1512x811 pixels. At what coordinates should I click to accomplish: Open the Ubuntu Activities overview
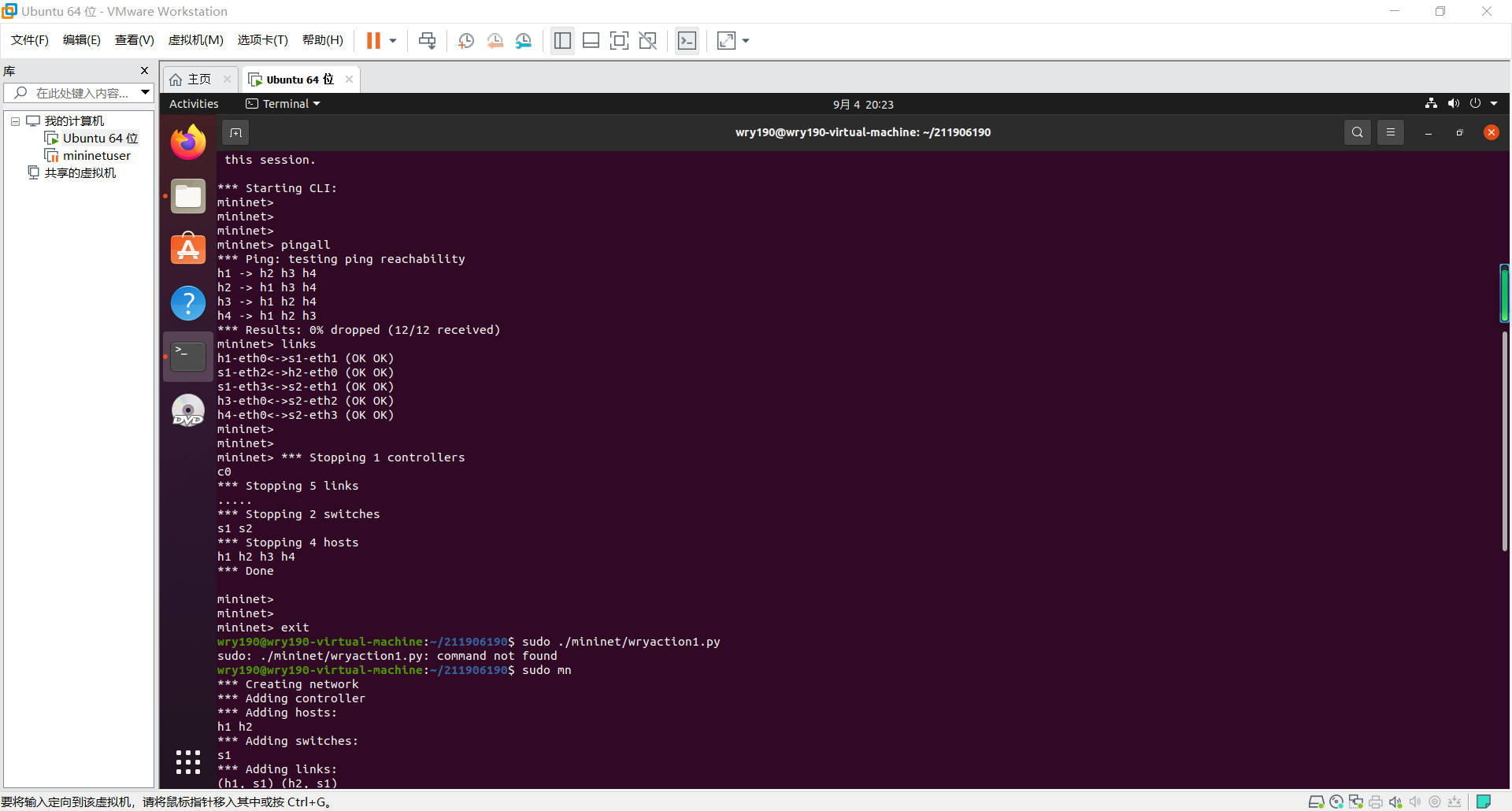(194, 104)
